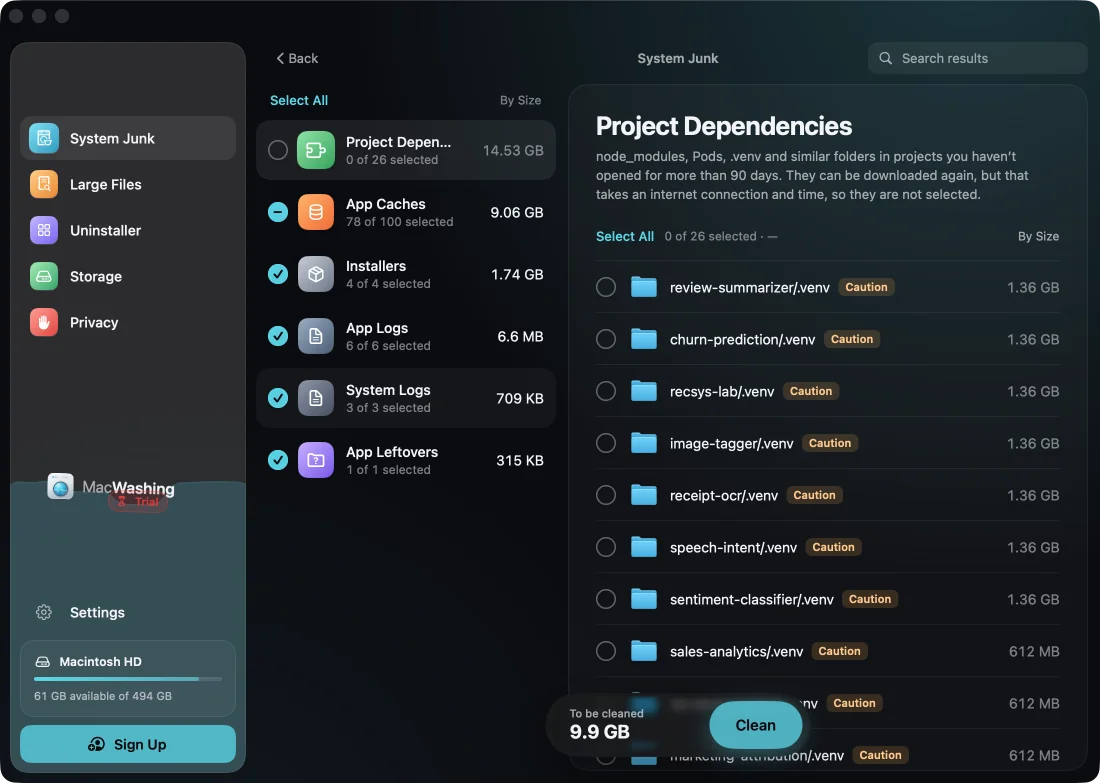Click the App Caches orange category icon
This screenshot has height=783, width=1100.
(316, 212)
